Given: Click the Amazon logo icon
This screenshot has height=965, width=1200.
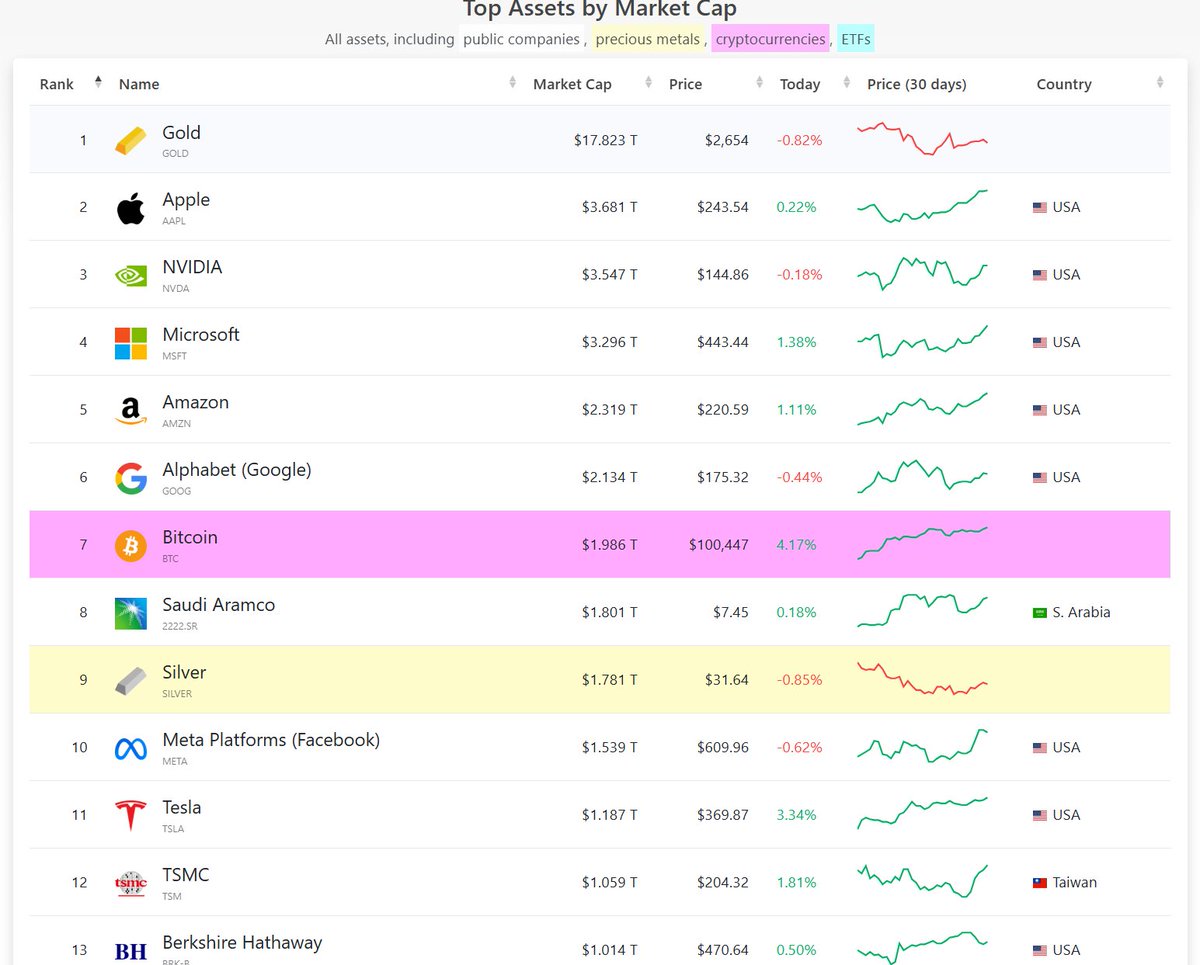Looking at the screenshot, I should pos(130,411).
